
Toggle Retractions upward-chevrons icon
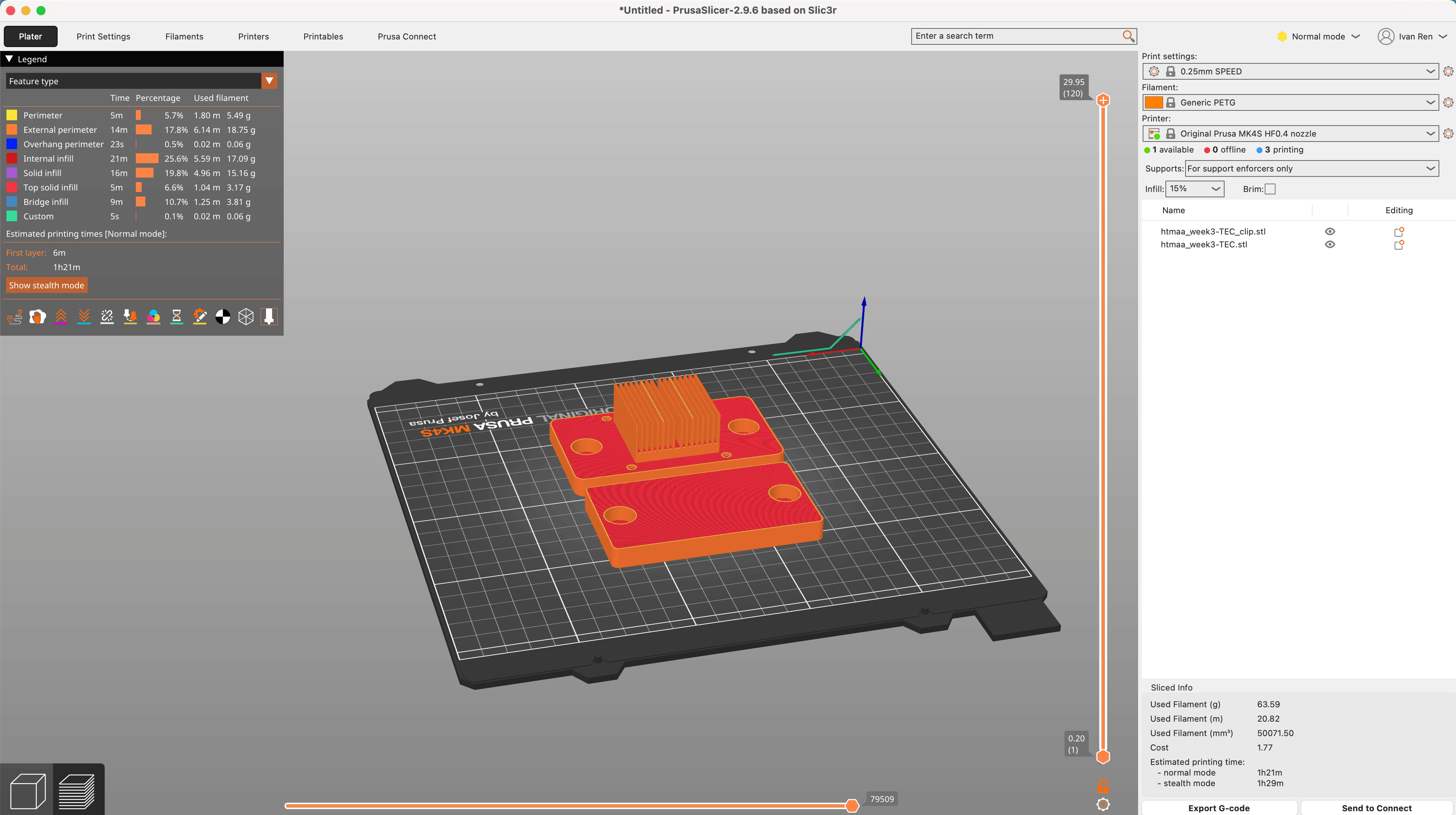tap(61, 316)
